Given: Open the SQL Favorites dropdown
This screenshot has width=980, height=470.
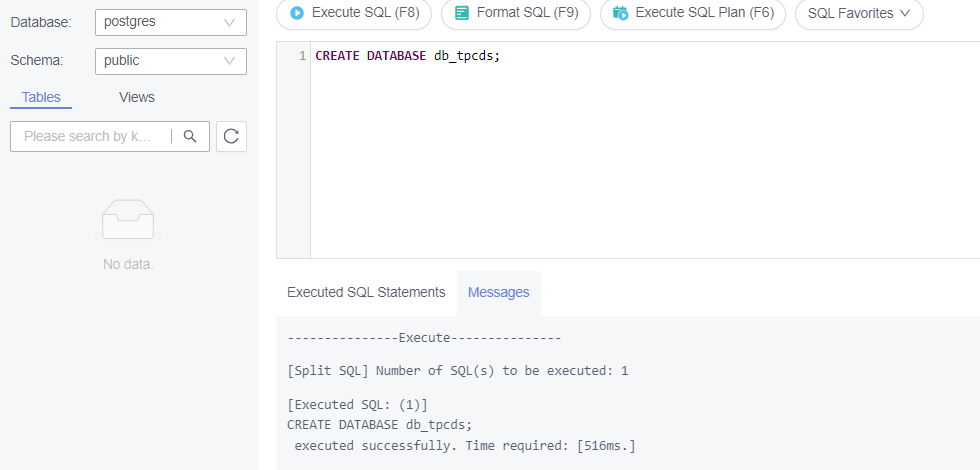Looking at the screenshot, I should [x=859, y=12].
